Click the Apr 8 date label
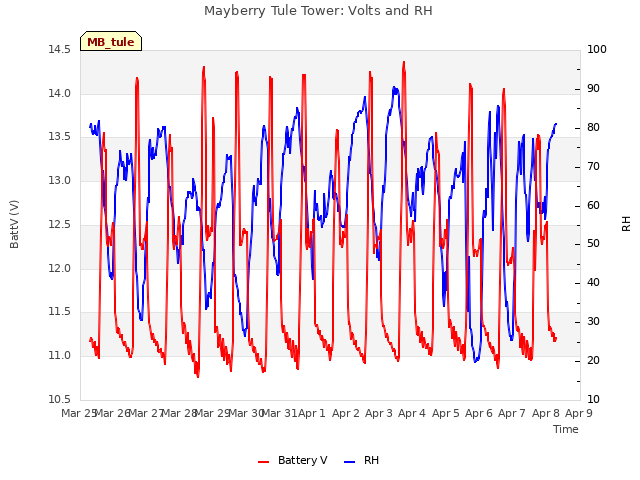 [546, 413]
